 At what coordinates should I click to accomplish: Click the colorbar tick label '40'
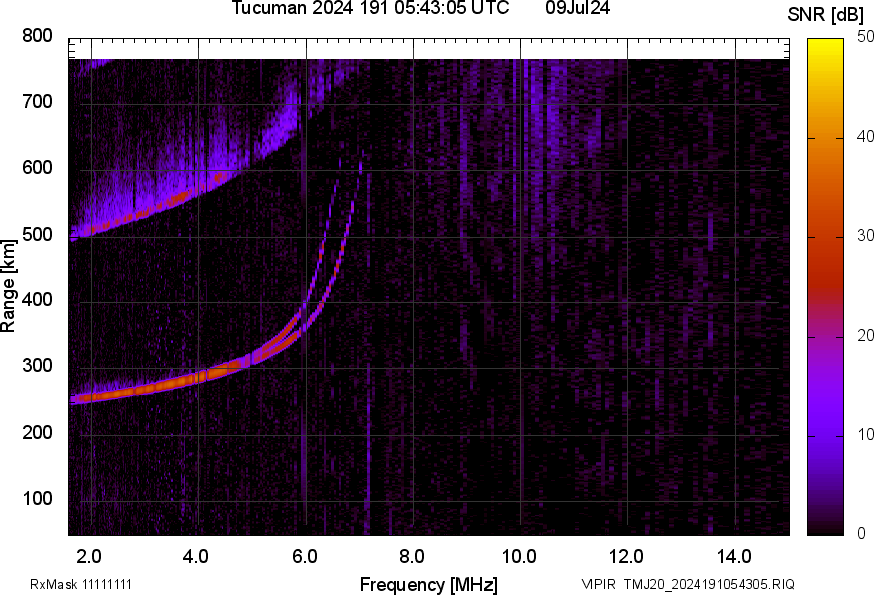coord(865,136)
